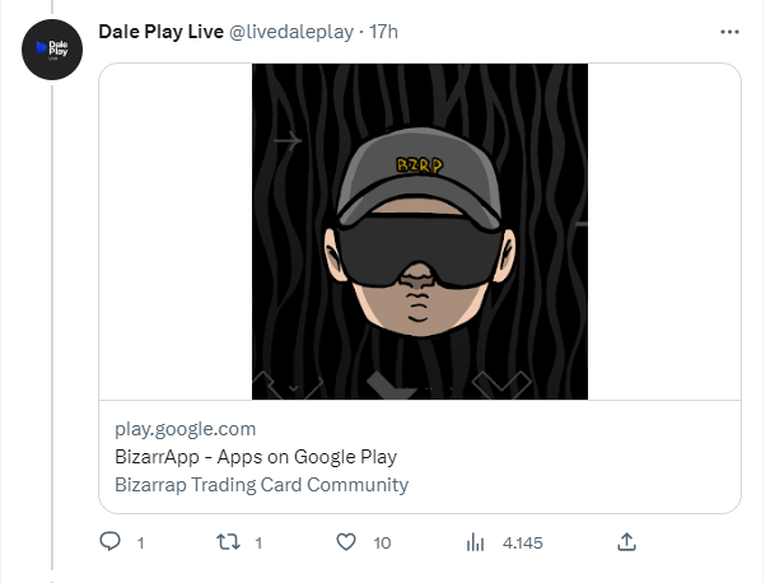This screenshot has width=770, height=583.
Task: Click the retweet arrows icon
Action: (x=229, y=542)
